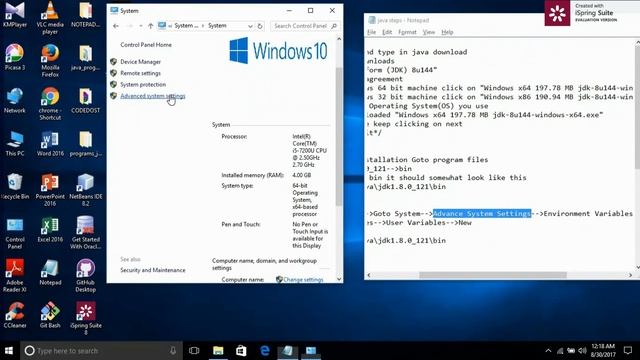Open the Notepad desktop shortcut
This screenshot has height=360, width=640.
(50, 273)
